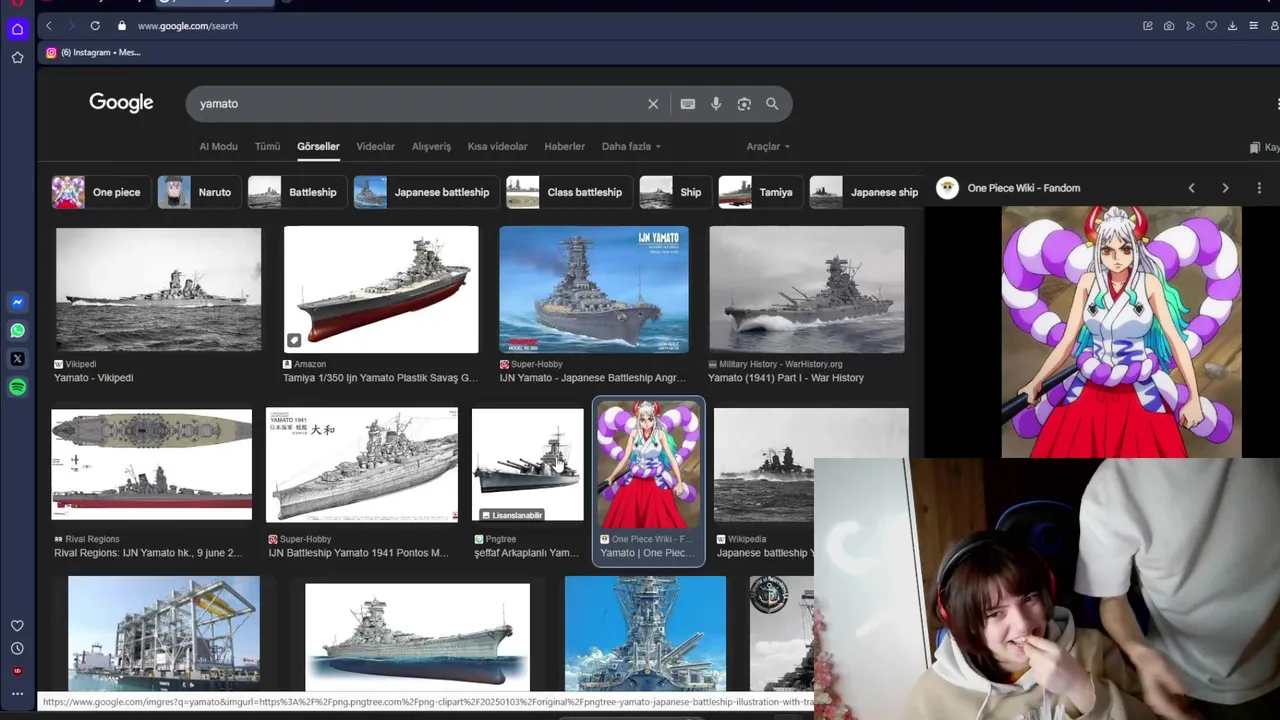The image size is (1280, 720).
Task: Open the Pngtree 'şeffaf Arkaplanlı' thumbnail
Action: tap(528, 465)
